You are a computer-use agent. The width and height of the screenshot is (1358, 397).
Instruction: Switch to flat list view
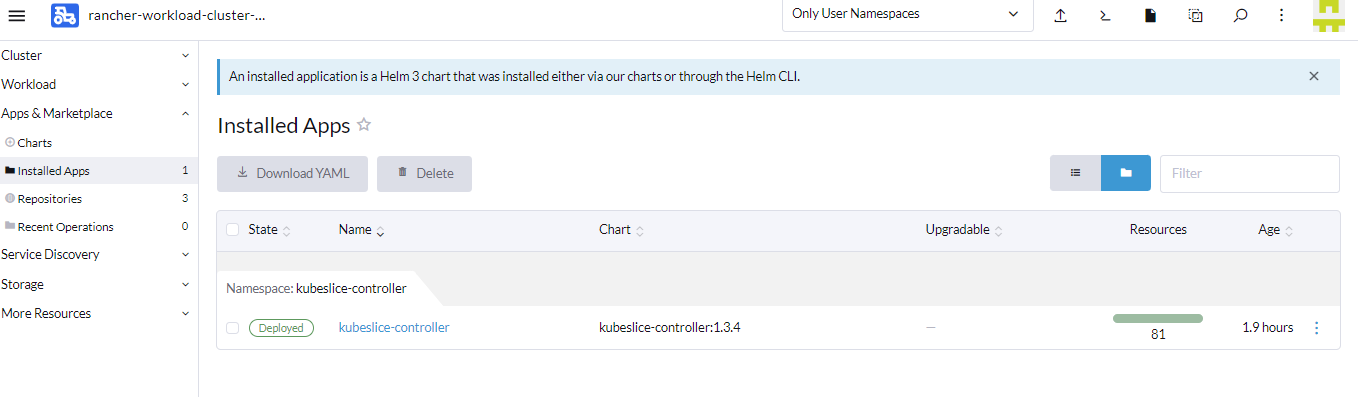pos(1075,173)
